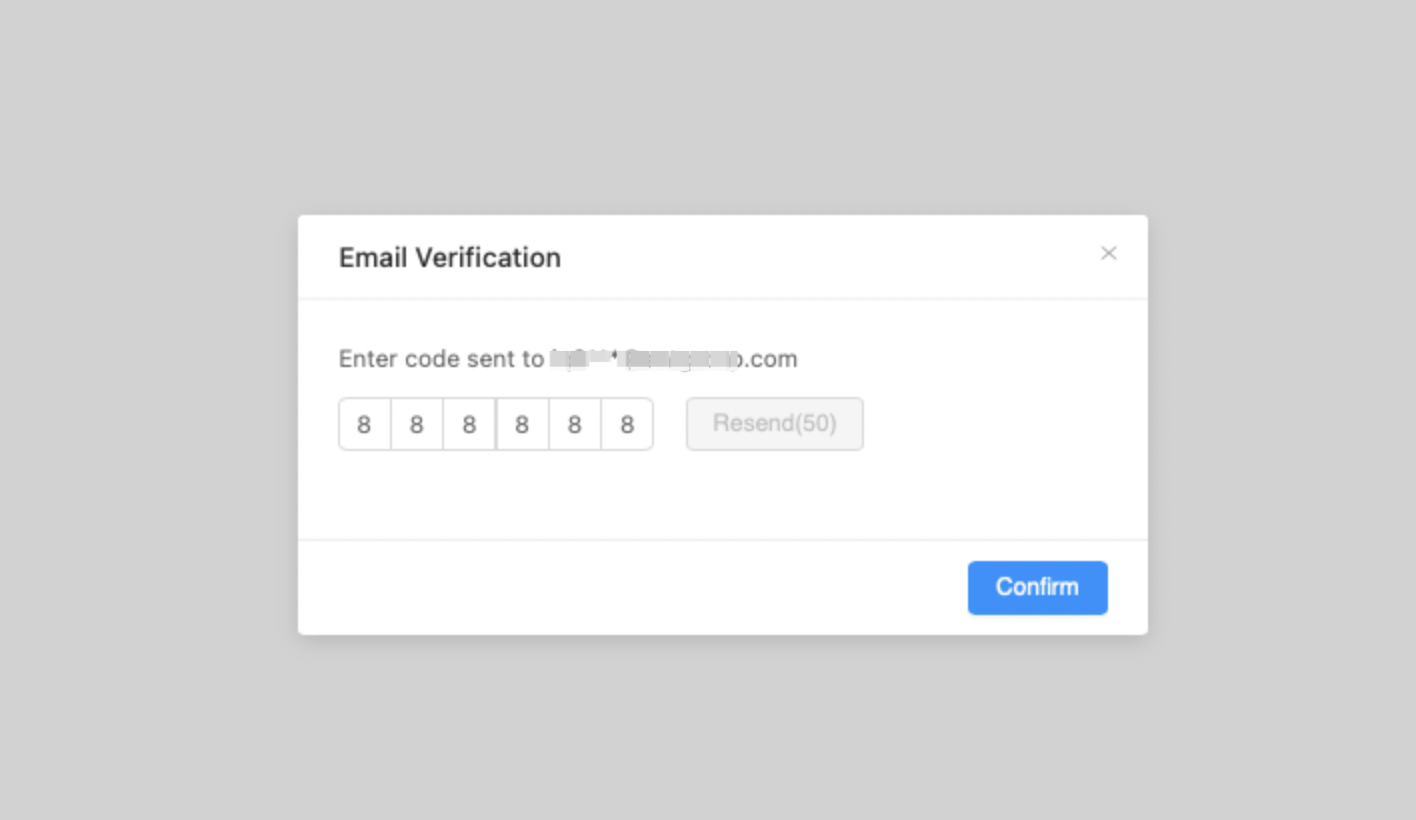The image size is (1416, 820).
Task: Click the ".com" ending of the email
Action: pos(770,360)
